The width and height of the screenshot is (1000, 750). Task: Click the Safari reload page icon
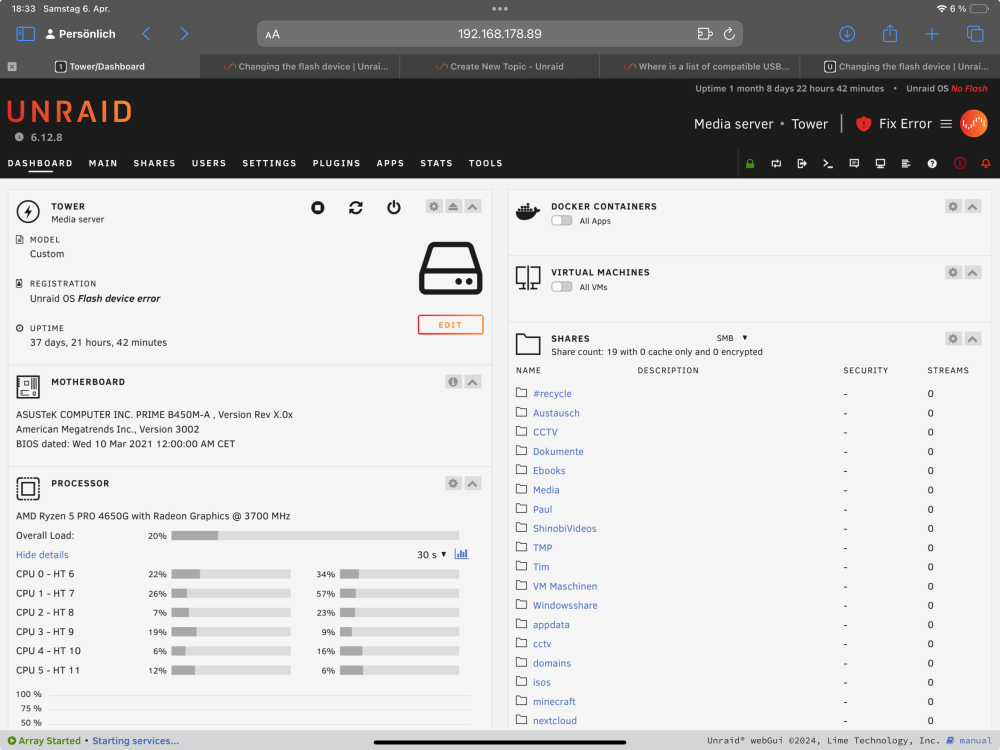coord(729,34)
